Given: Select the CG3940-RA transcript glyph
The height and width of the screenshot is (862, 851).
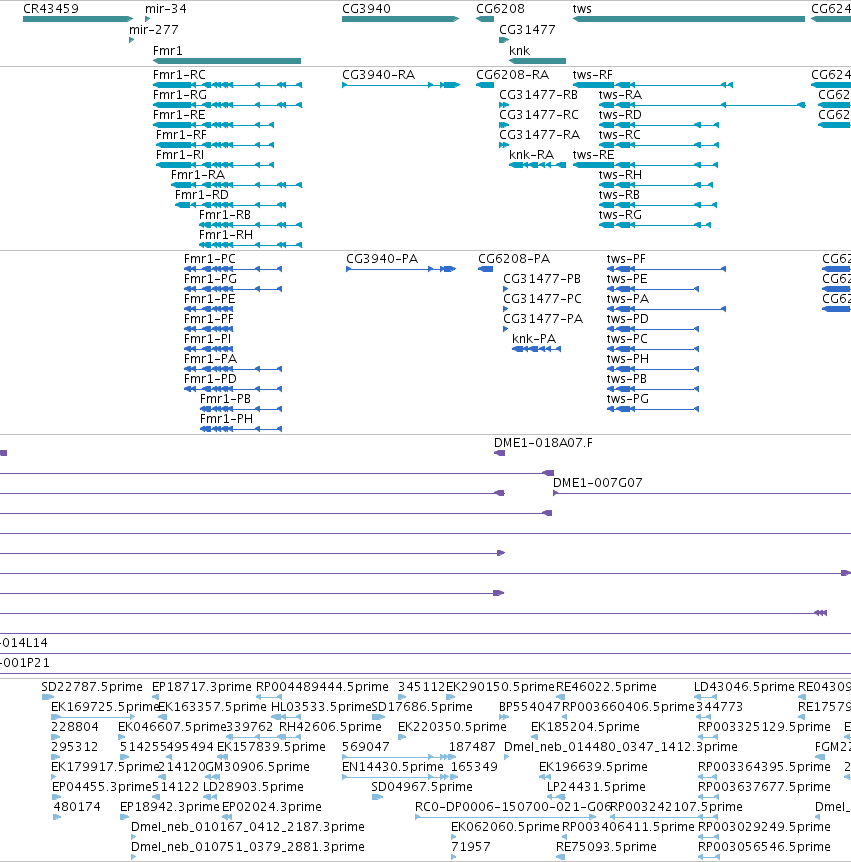Looking at the screenshot, I should (x=401, y=85).
